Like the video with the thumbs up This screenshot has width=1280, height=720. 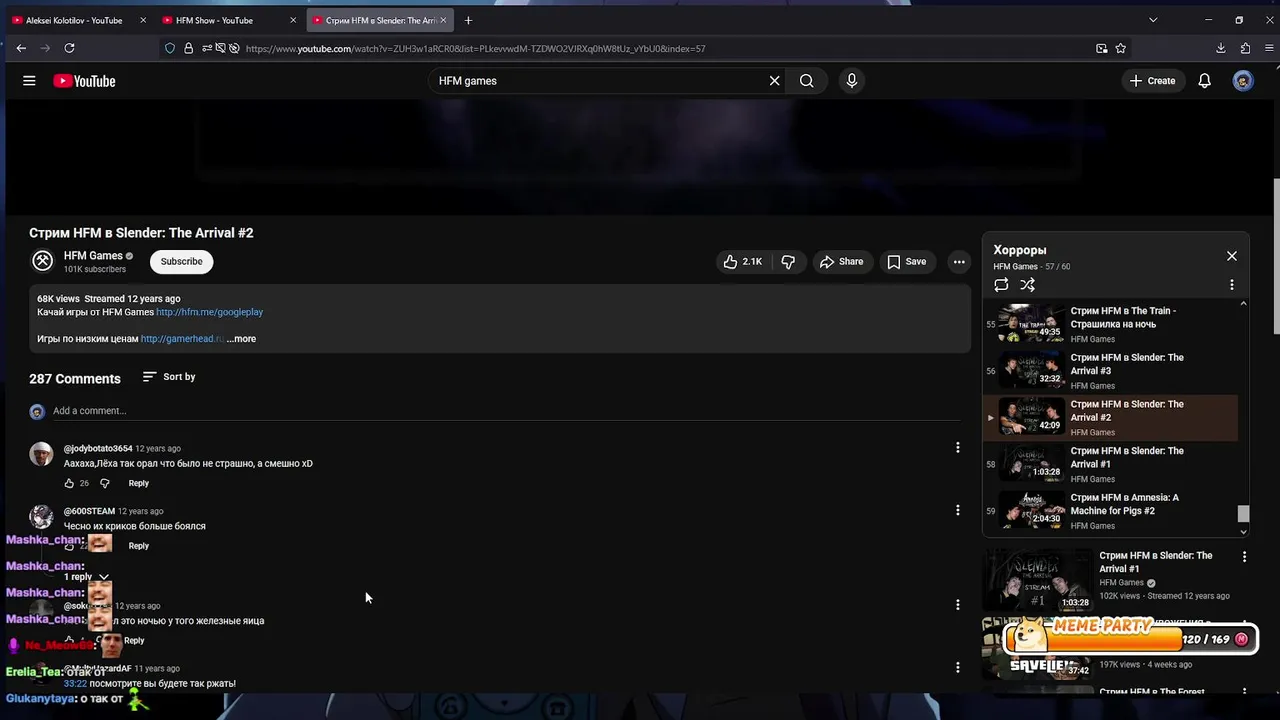743,262
